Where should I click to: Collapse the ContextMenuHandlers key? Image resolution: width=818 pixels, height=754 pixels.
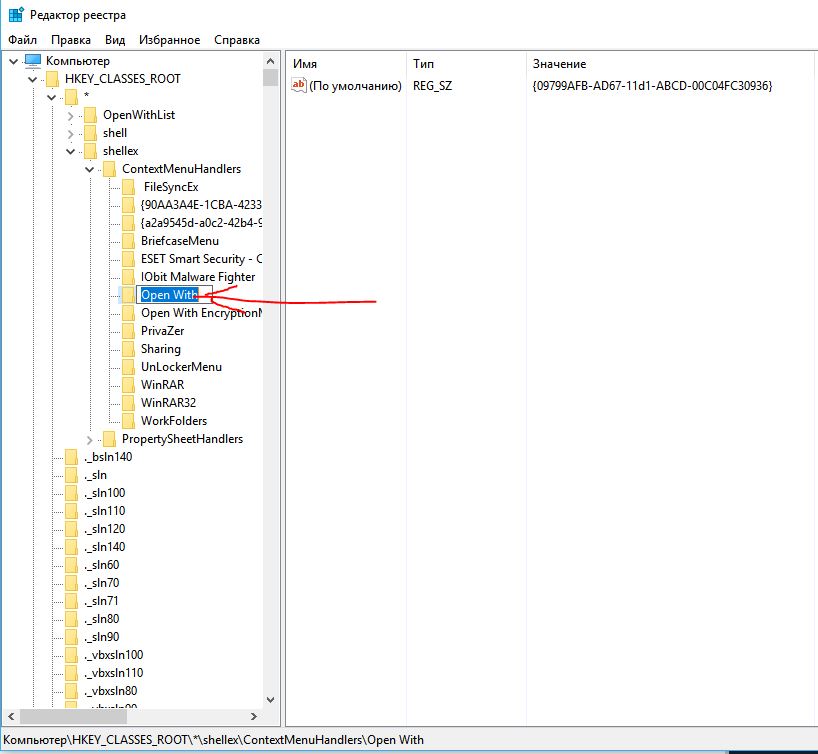coord(89,169)
